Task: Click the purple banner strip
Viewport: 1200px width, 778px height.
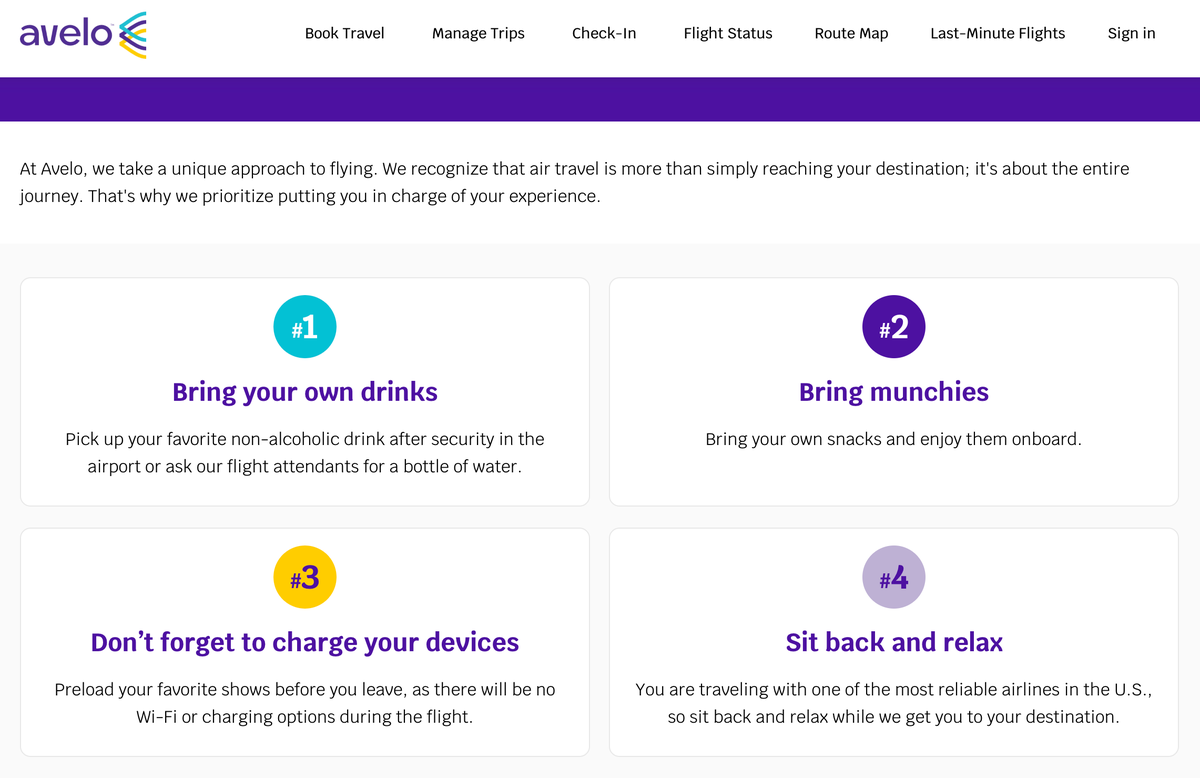Action: tap(600, 99)
